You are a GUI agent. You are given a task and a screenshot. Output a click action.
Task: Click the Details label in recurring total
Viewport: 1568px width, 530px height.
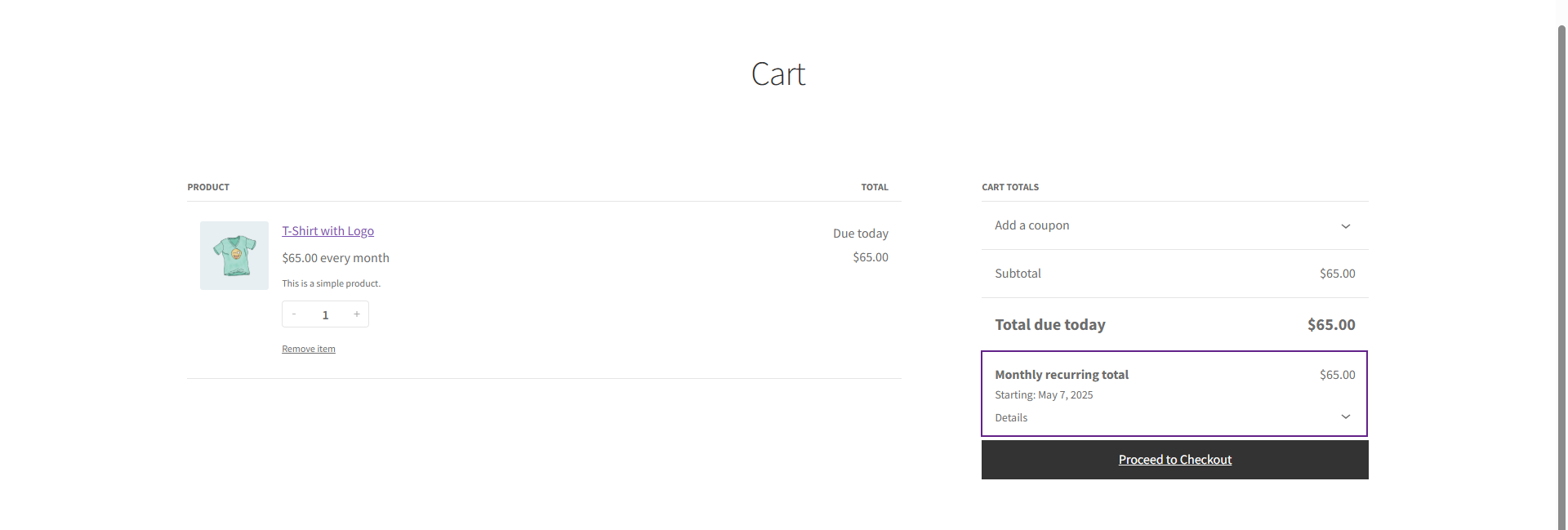point(1011,417)
